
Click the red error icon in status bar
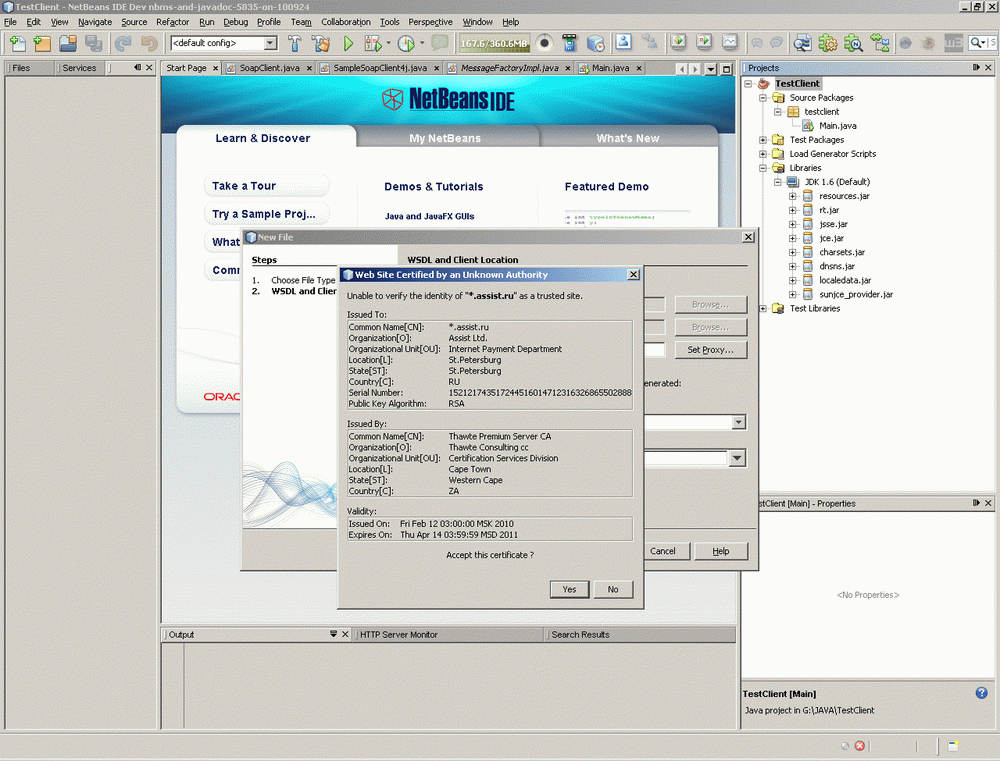[859, 746]
